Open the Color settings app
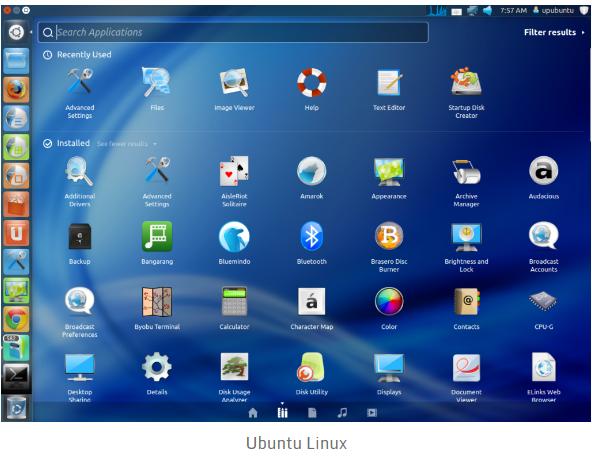The image size is (592, 467). click(x=389, y=308)
